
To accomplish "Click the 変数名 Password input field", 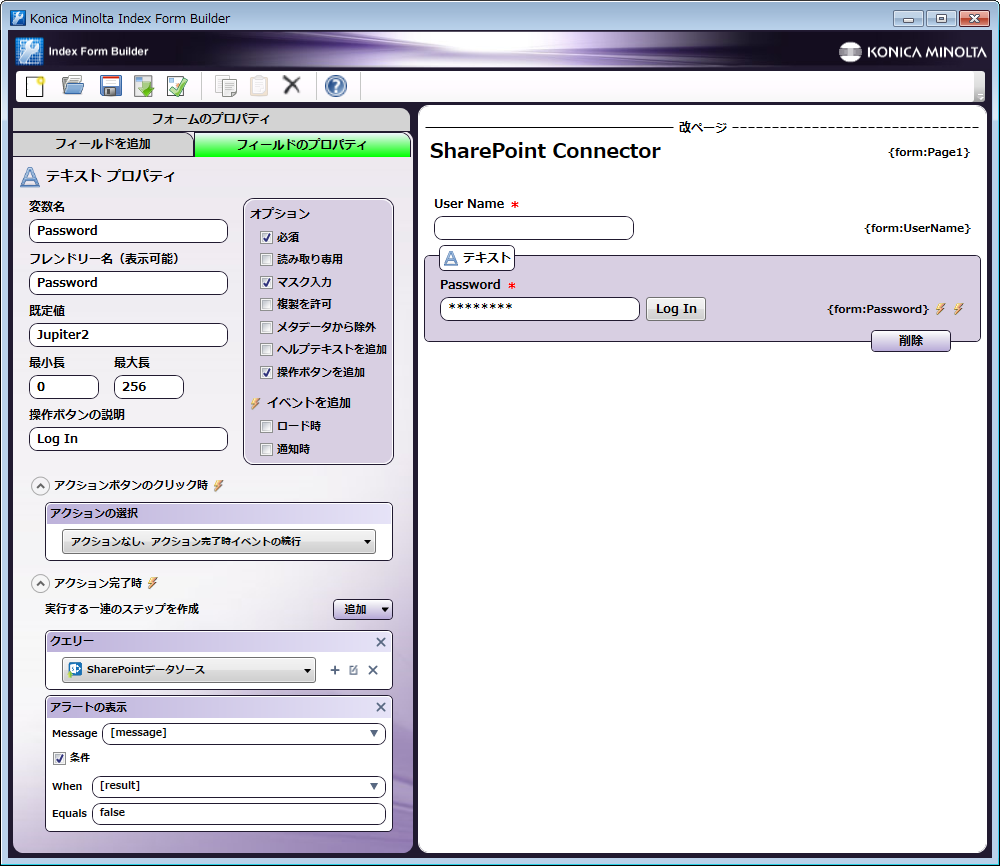I will tap(128, 231).
